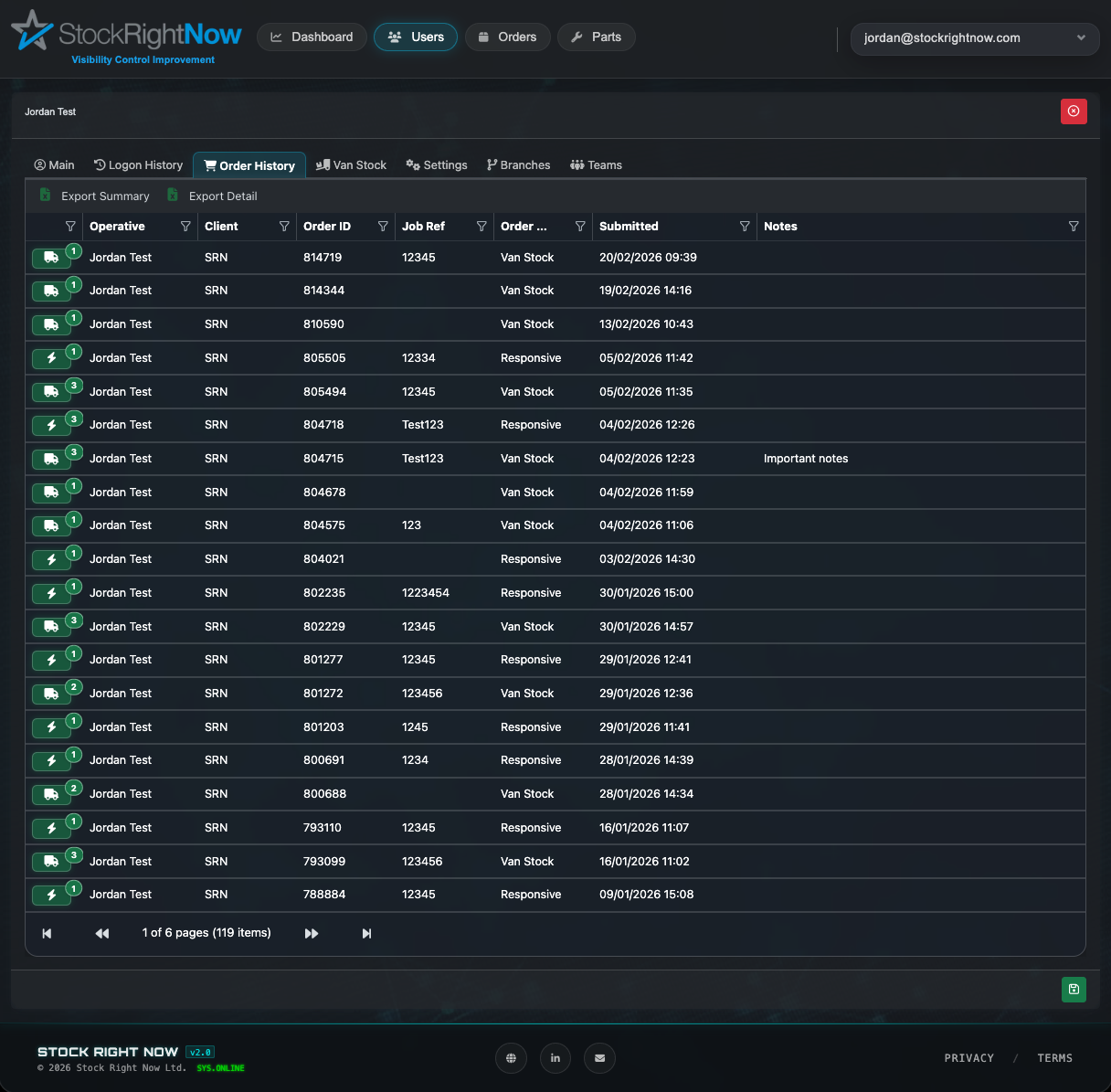This screenshot has height=1092, width=1111.
Task: Navigate to the Orders section
Action: coord(507,37)
